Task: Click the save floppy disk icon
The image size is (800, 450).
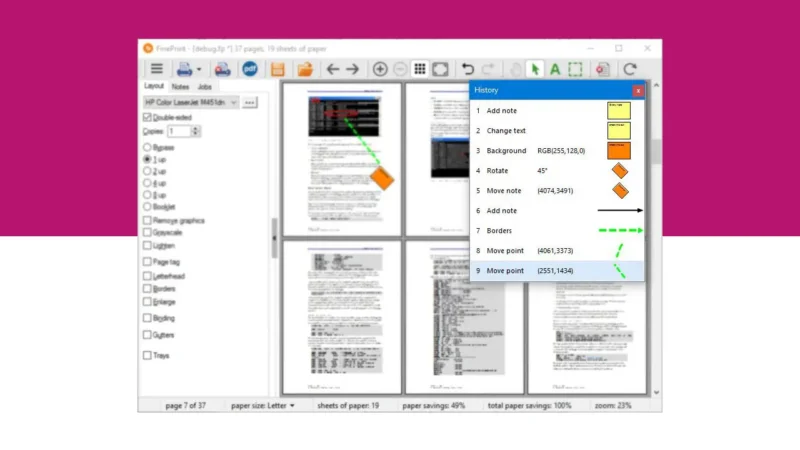Action: pos(278,69)
